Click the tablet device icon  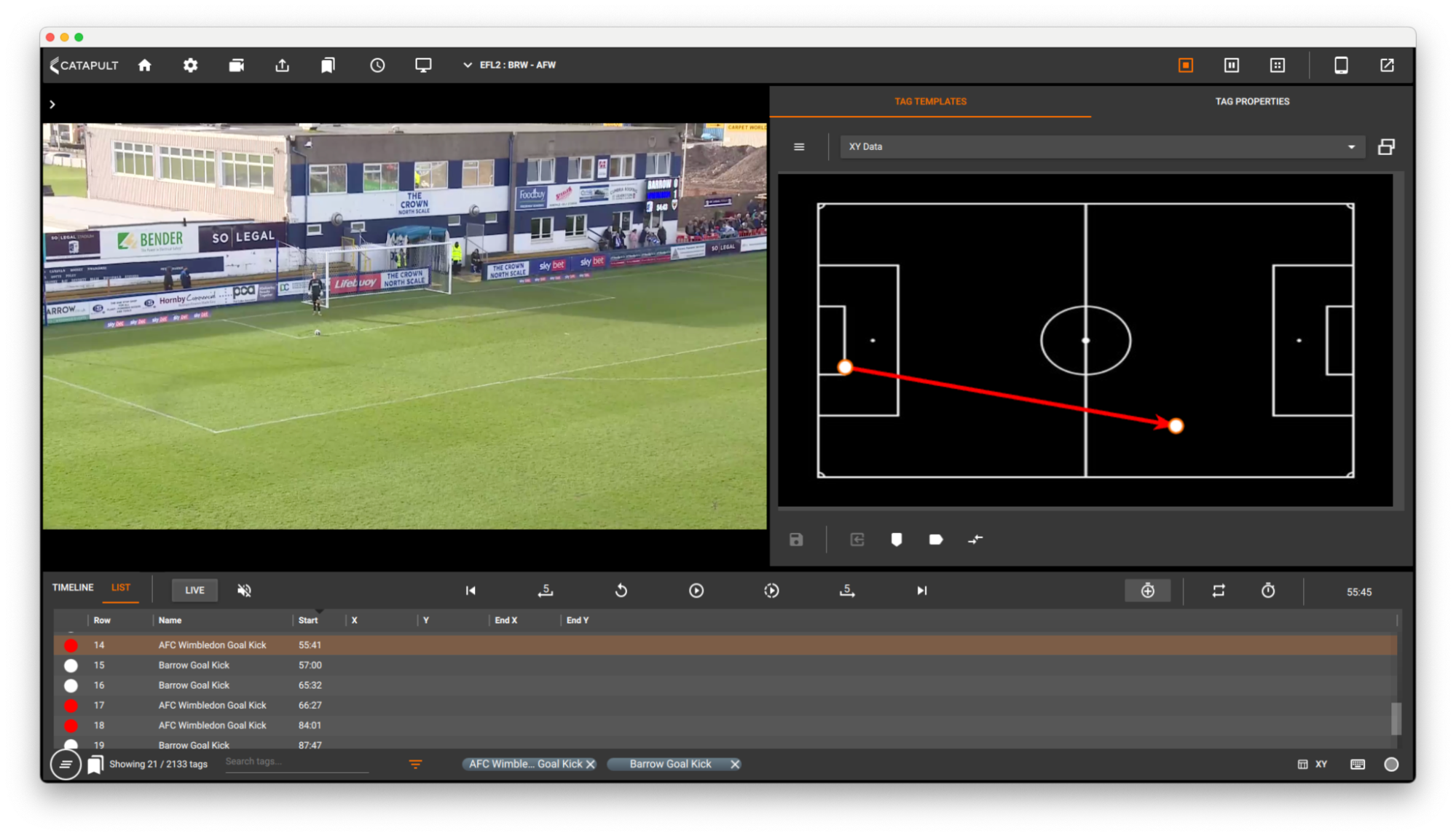click(x=1341, y=65)
